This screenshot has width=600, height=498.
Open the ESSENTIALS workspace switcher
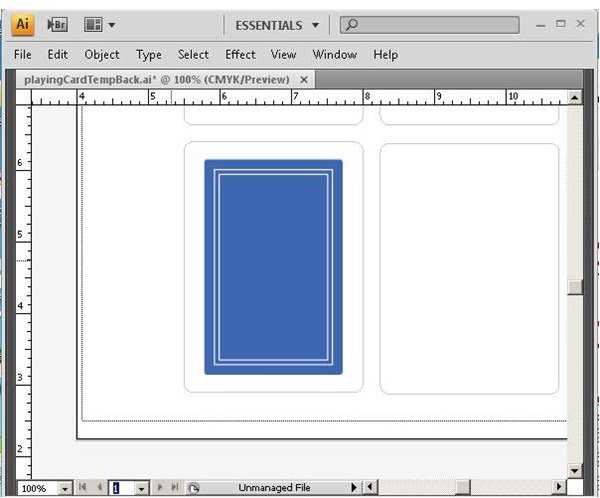277,26
